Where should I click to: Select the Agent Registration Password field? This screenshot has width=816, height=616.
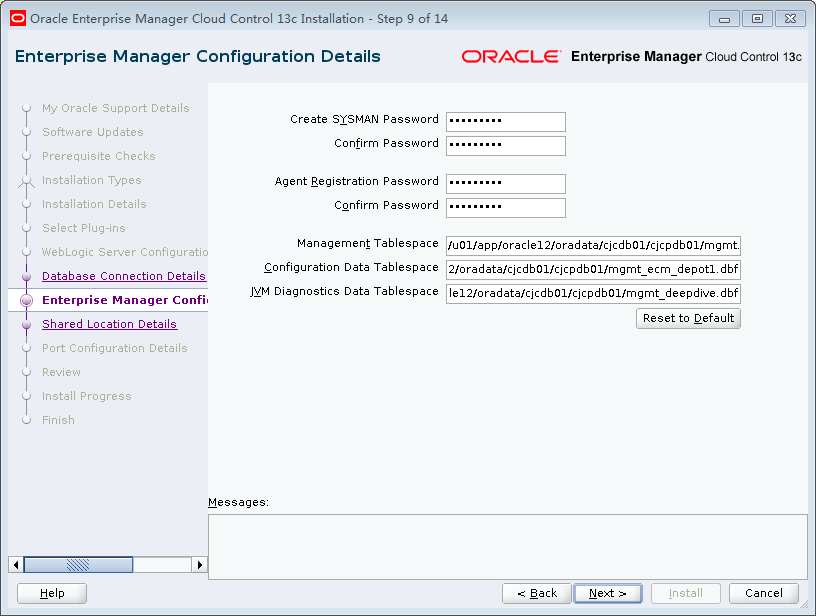(x=505, y=184)
